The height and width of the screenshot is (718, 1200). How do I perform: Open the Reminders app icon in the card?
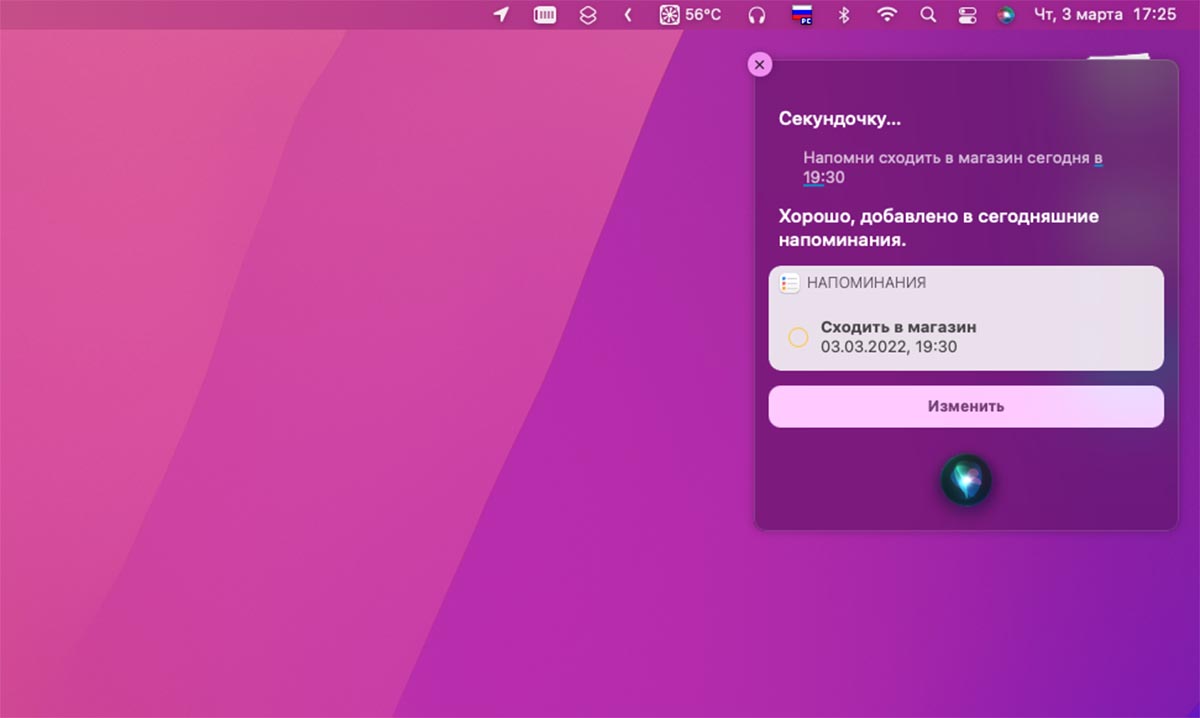pos(790,283)
